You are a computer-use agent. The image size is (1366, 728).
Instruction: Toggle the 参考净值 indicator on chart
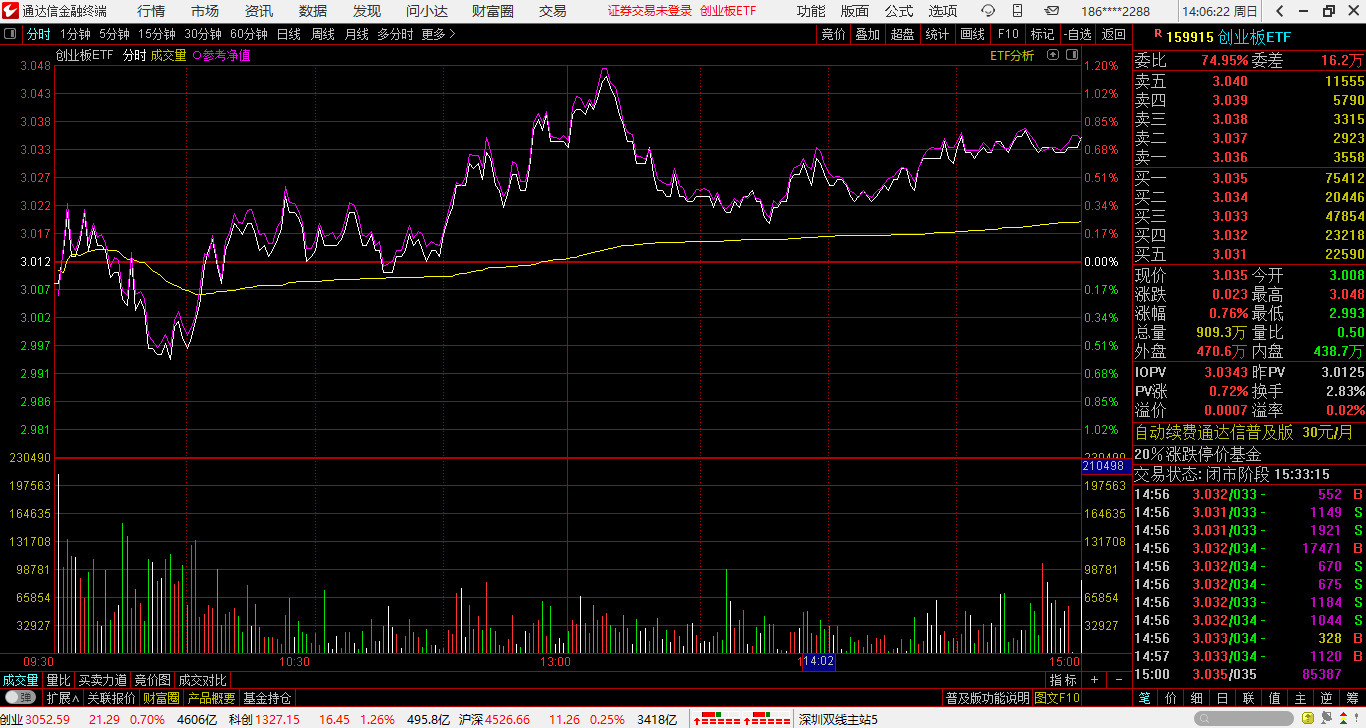221,56
